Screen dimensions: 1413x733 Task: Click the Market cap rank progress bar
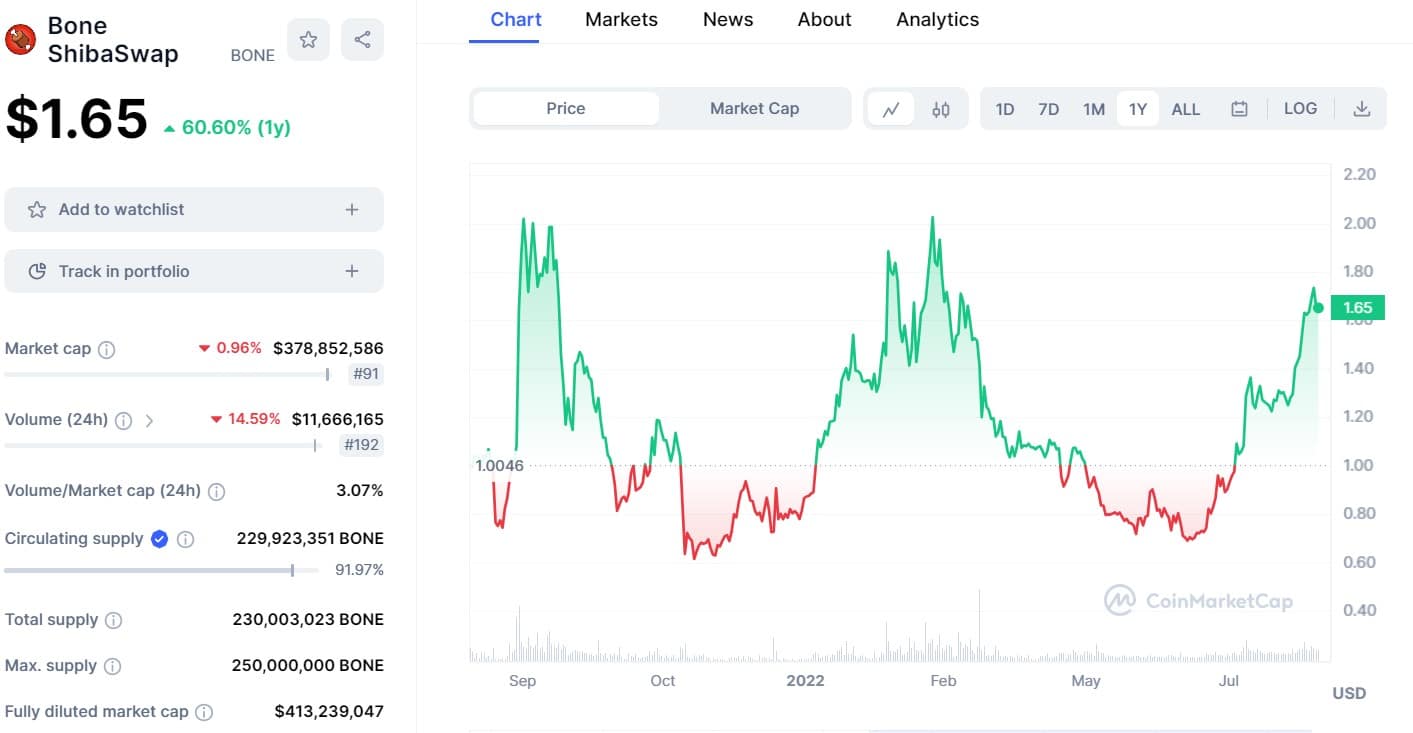coord(168,375)
